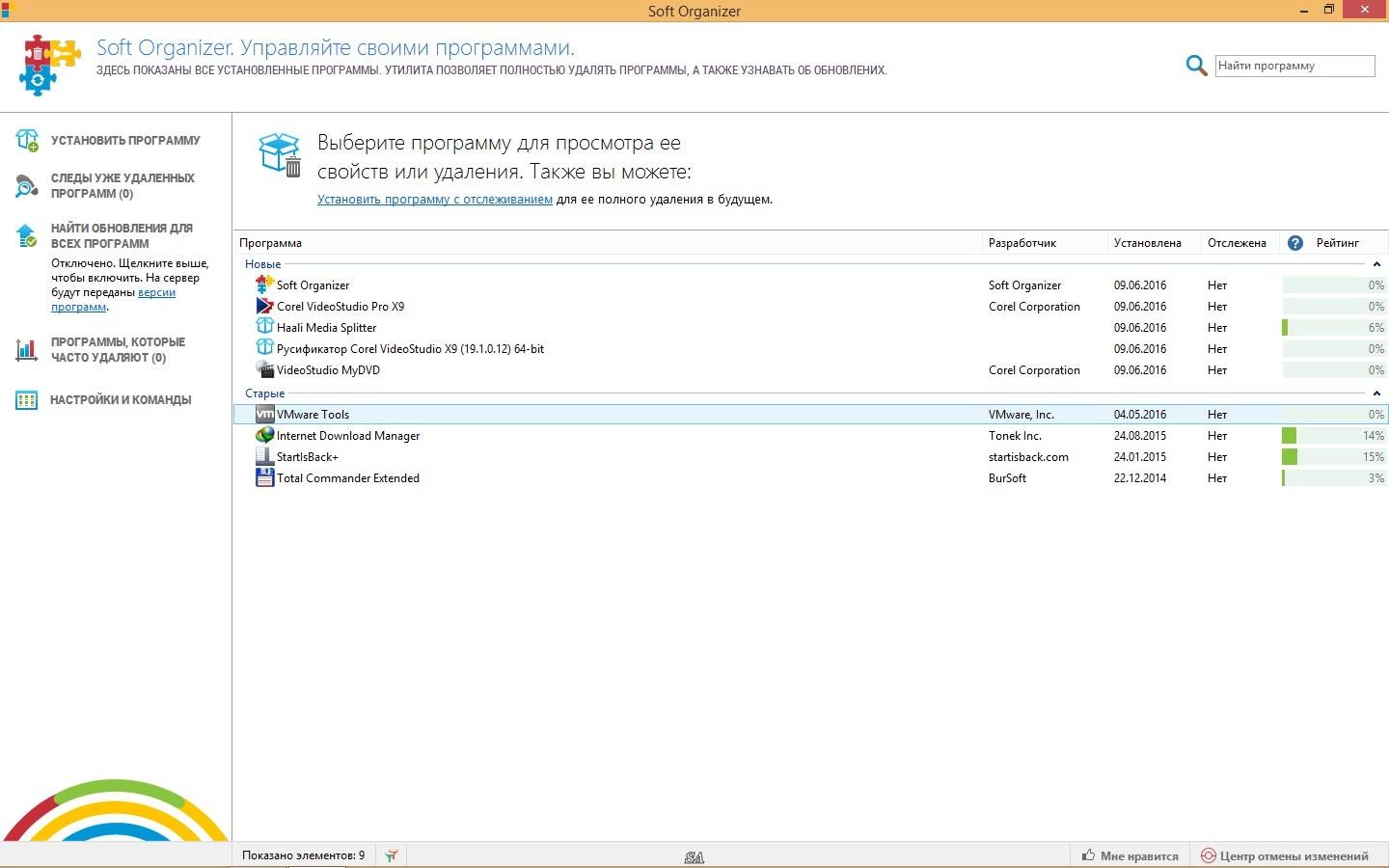Image resolution: width=1389 pixels, height=868 pixels.
Task: Click the Установить программу с отслеживанием link
Action: (435, 200)
